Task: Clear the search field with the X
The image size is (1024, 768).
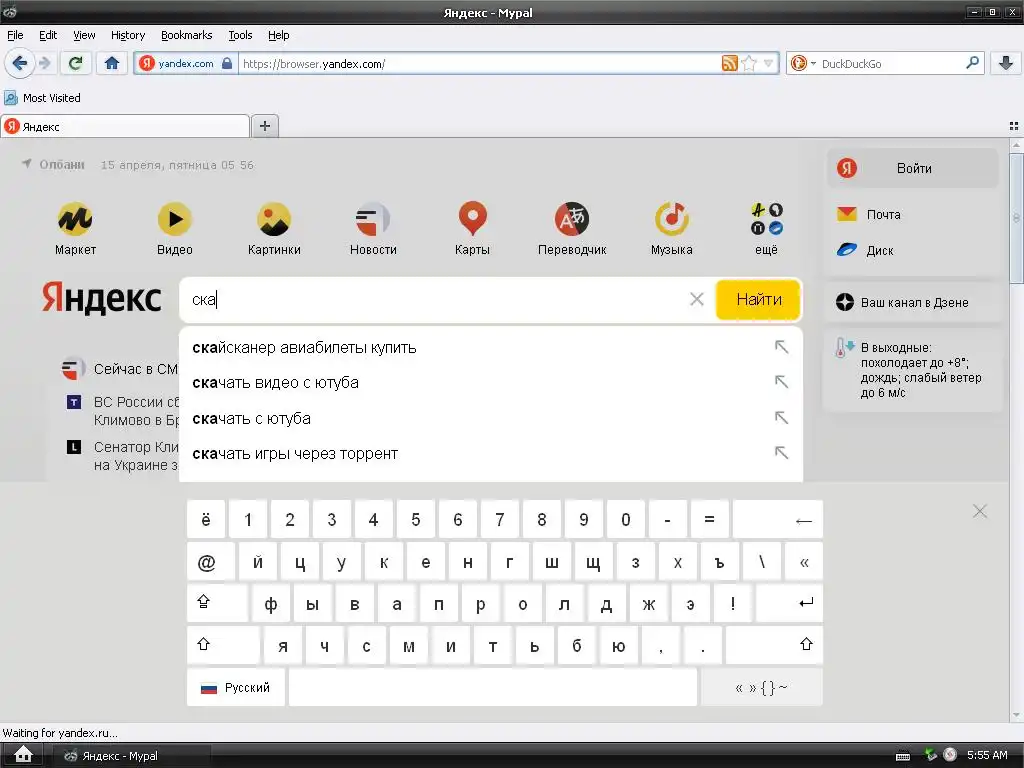Action: tap(697, 299)
